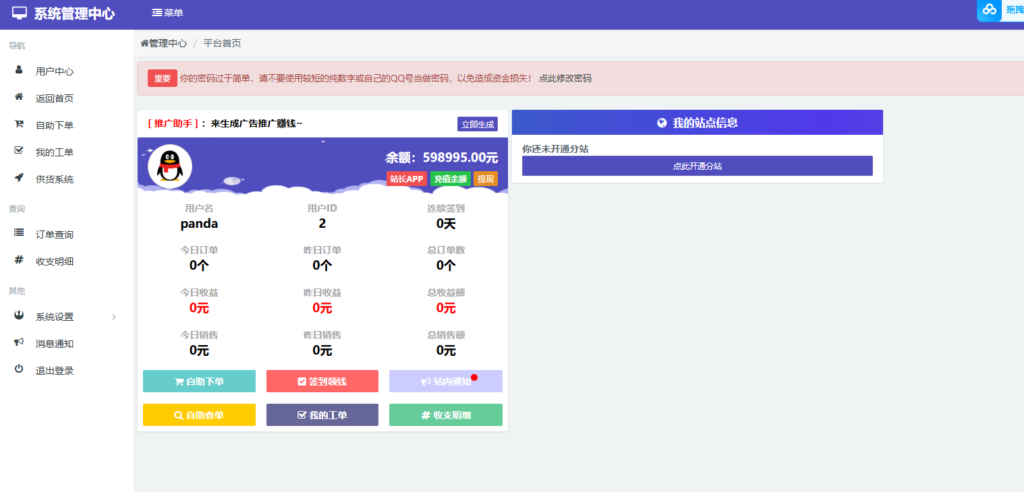
Task: Click the green 充值余额 button
Action: pyautogui.click(x=451, y=179)
